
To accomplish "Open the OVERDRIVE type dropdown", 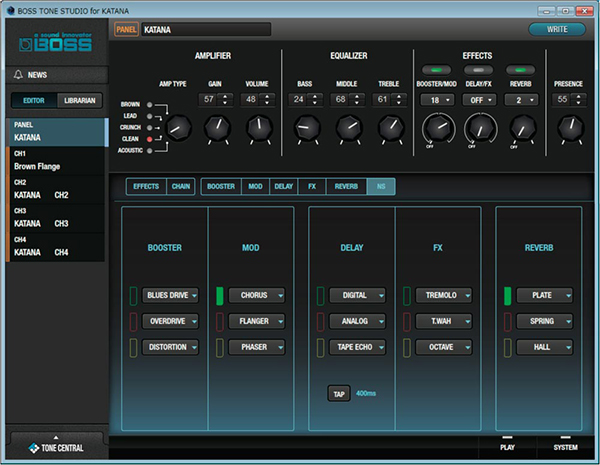I will click(x=170, y=321).
